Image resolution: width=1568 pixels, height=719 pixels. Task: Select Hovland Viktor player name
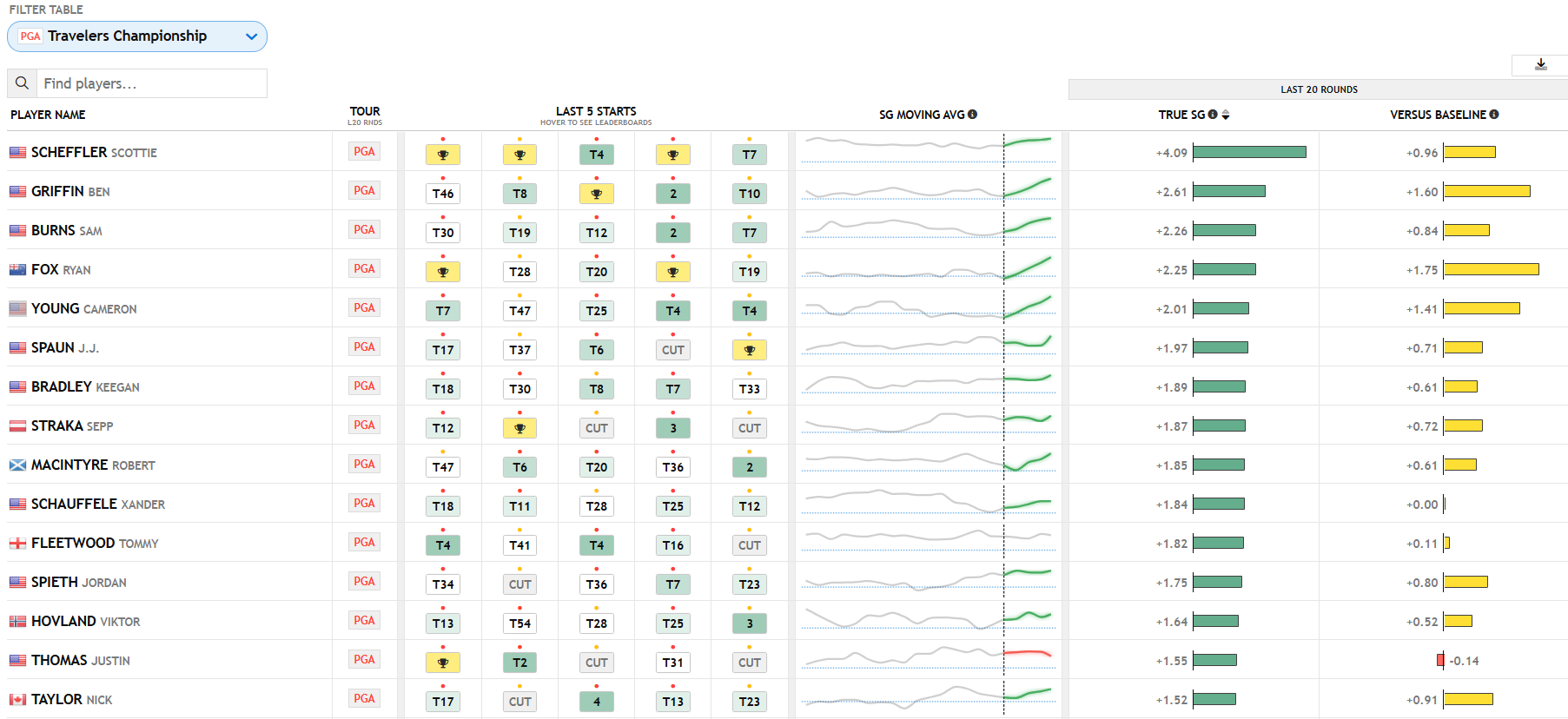pos(86,621)
